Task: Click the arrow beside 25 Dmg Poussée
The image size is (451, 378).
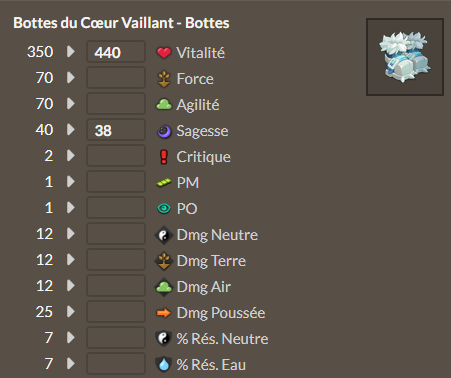Action: (71, 312)
